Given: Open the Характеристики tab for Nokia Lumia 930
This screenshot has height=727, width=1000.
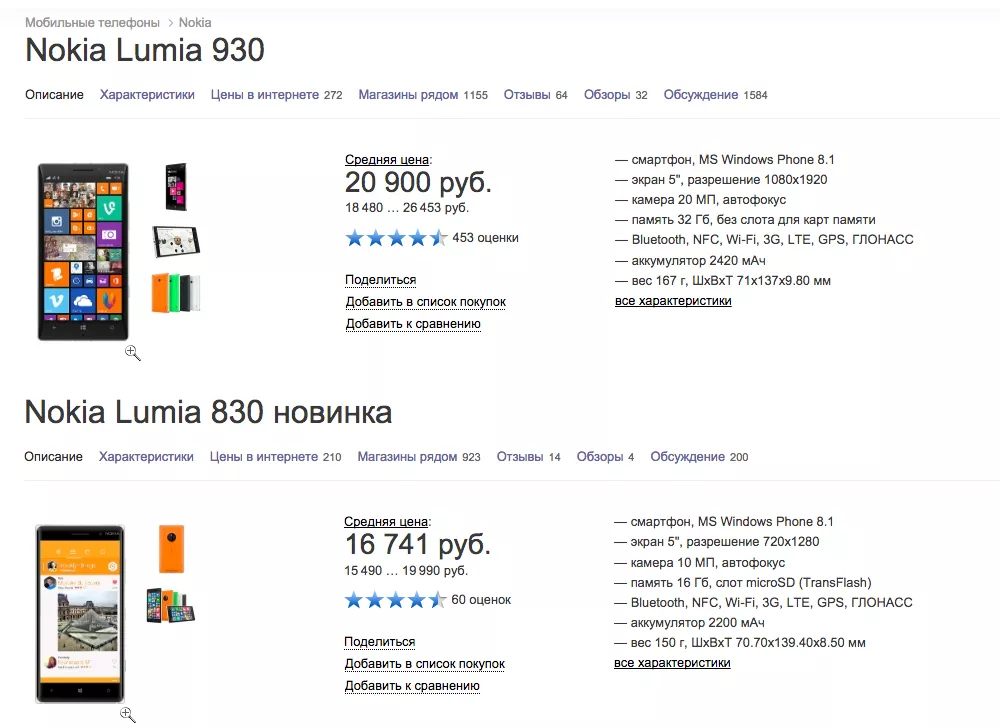Looking at the screenshot, I should [x=146, y=94].
